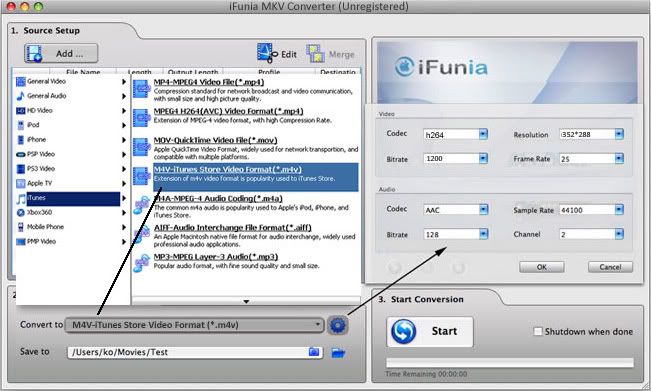Open the Frame Rate 25 dropdown
Viewport: 651px width, 391px height.
tap(619, 159)
